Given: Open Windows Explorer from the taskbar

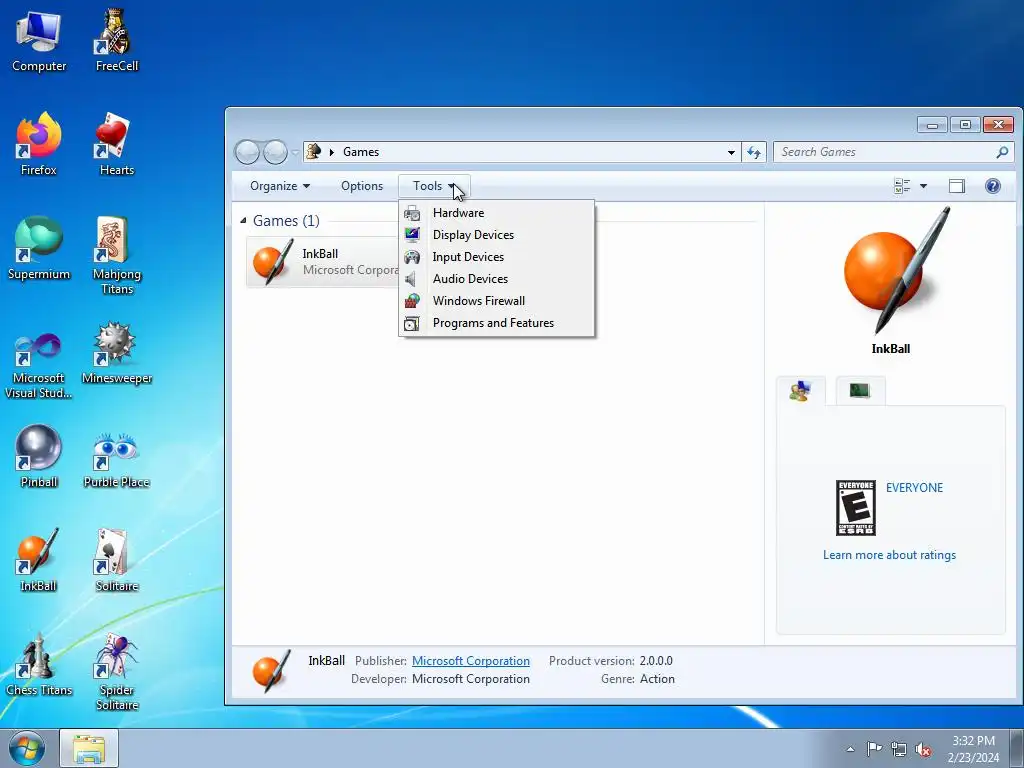Looking at the screenshot, I should [x=89, y=748].
